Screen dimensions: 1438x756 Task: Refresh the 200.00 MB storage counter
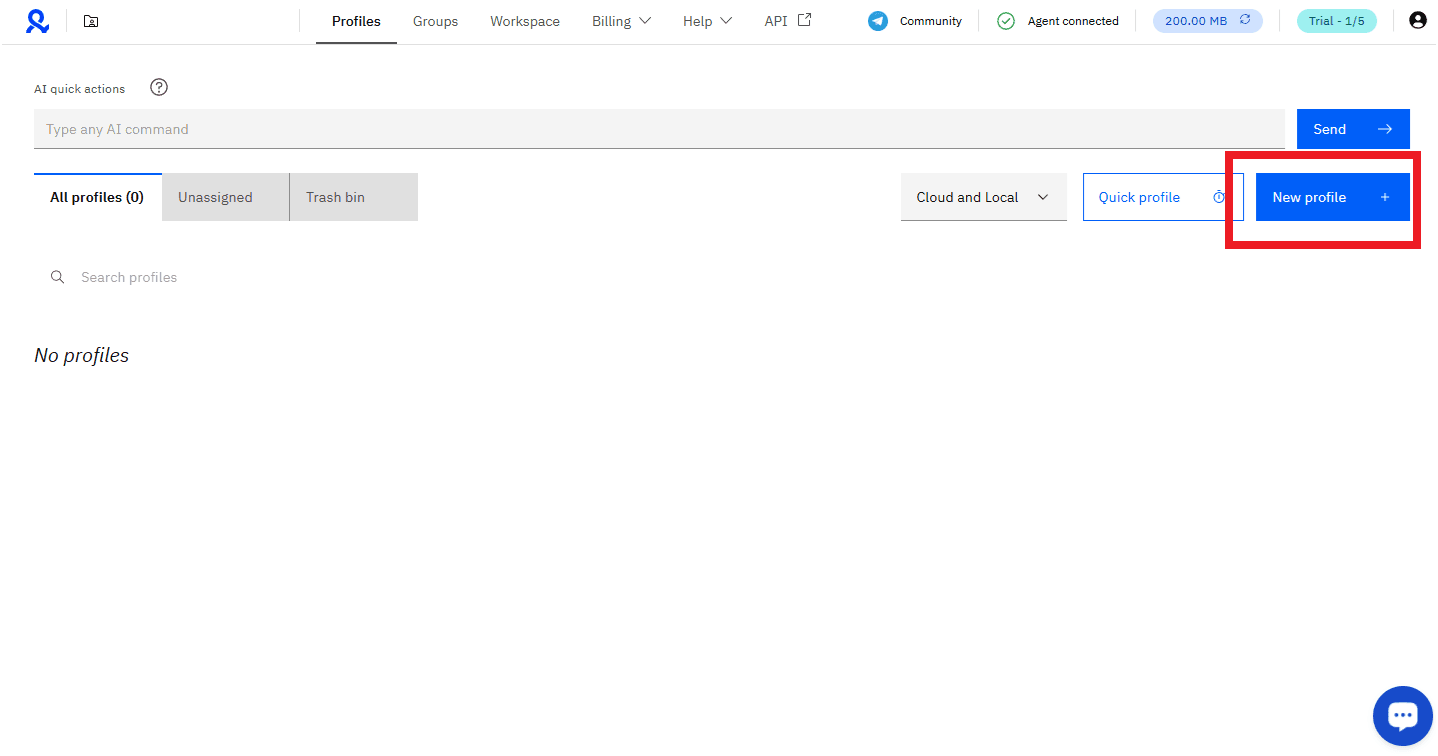(1243, 20)
